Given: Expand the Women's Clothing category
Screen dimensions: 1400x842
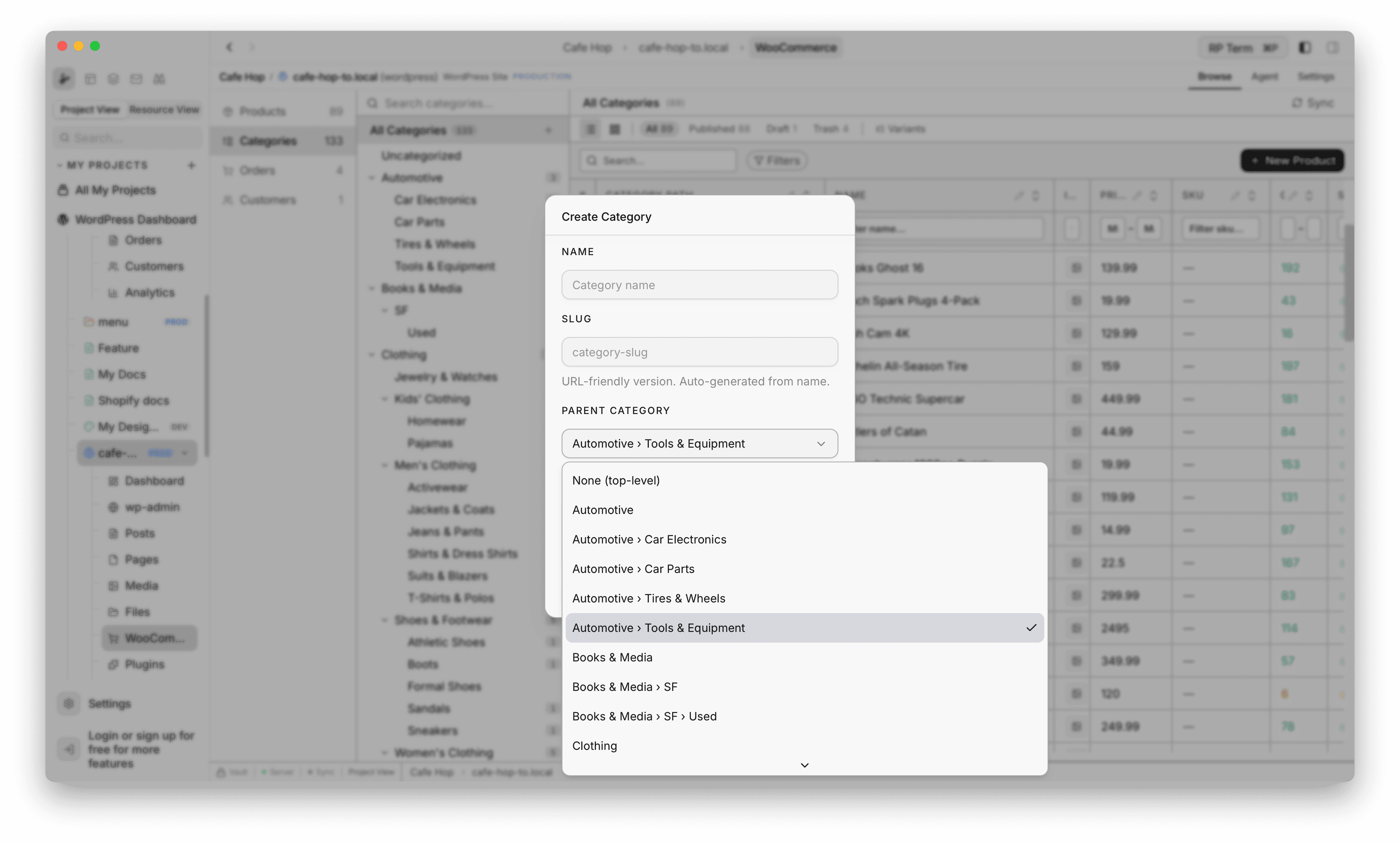Looking at the screenshot, I should (x=386, y=752).
